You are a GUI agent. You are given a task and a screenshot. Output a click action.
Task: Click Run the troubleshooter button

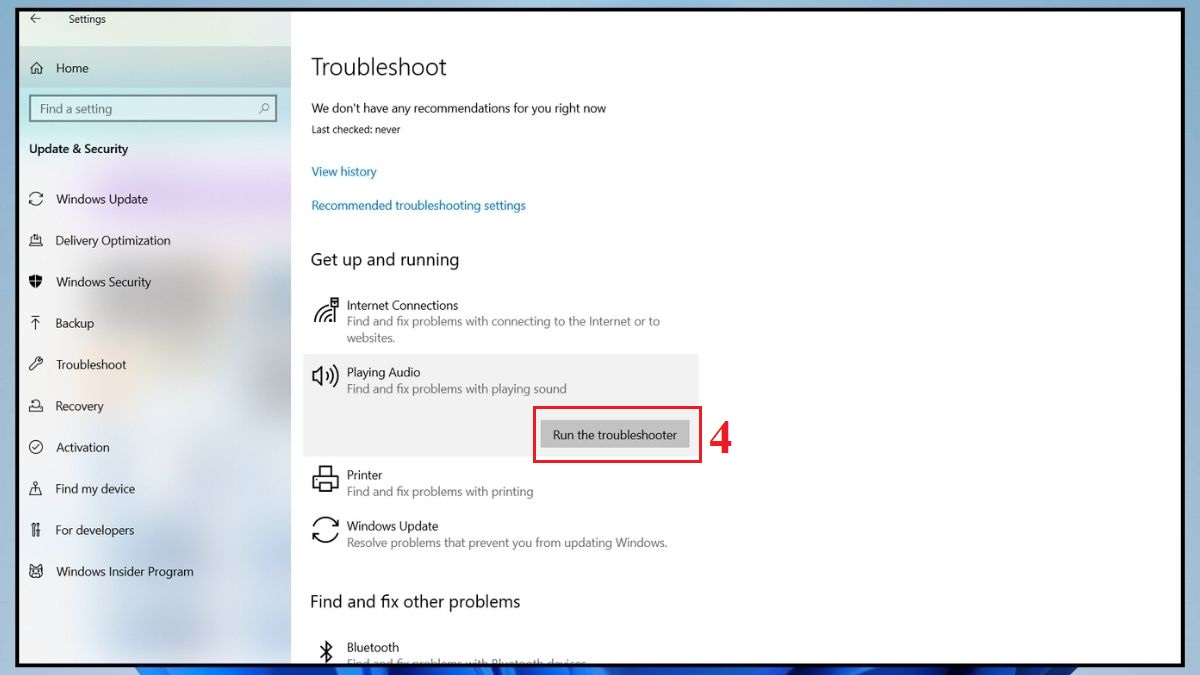(x=615, y=434)
